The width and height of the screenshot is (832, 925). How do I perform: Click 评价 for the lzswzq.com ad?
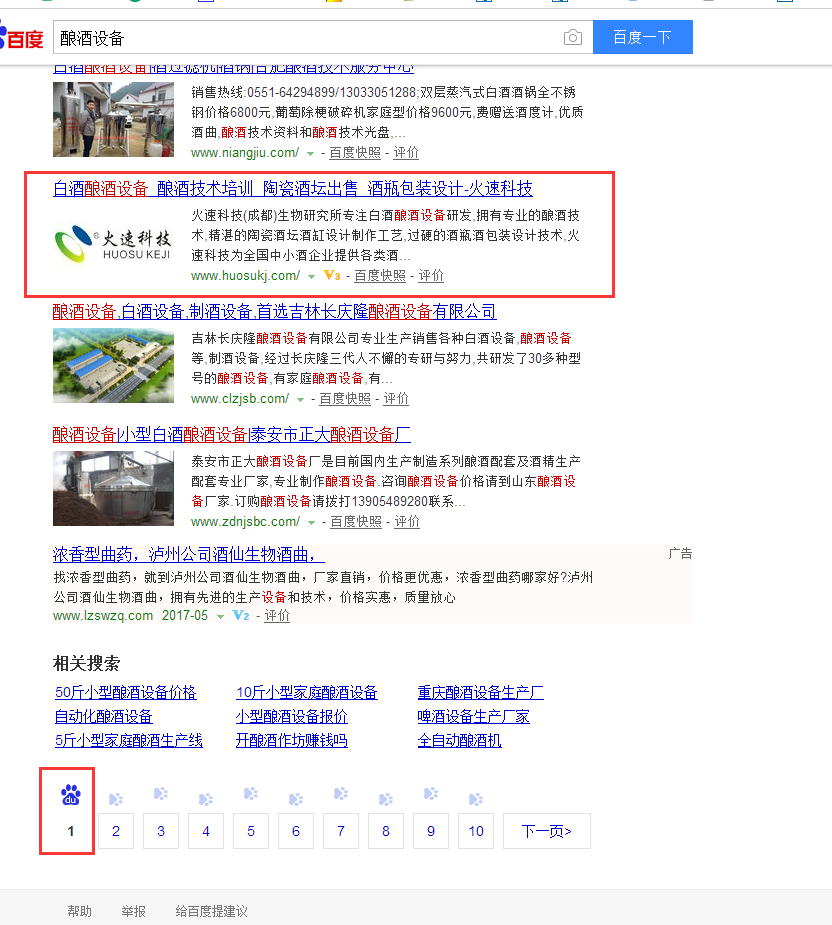coord(277,616)
